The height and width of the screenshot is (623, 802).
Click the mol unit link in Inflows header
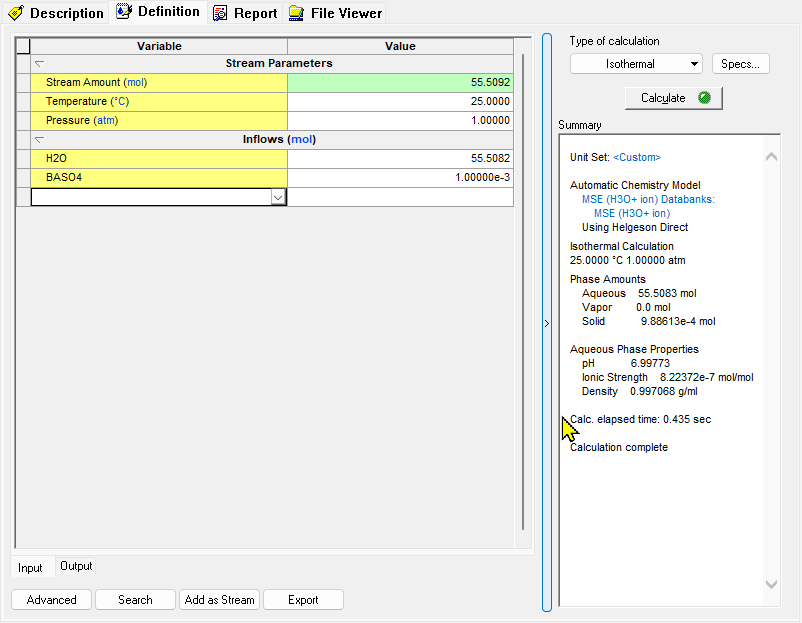pyautogui.click(x=302, y=140)
